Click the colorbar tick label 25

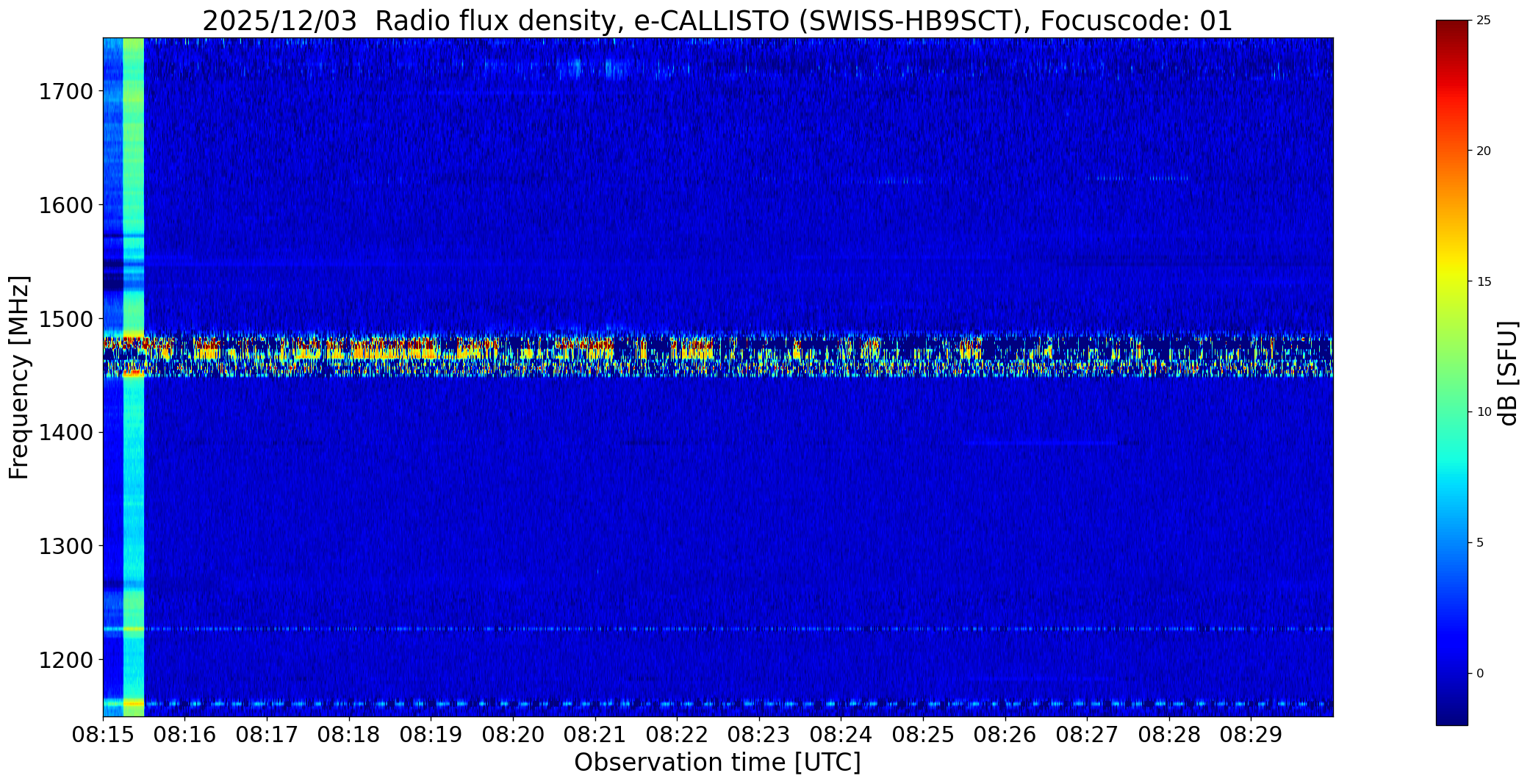click(x=1484, y=21)
